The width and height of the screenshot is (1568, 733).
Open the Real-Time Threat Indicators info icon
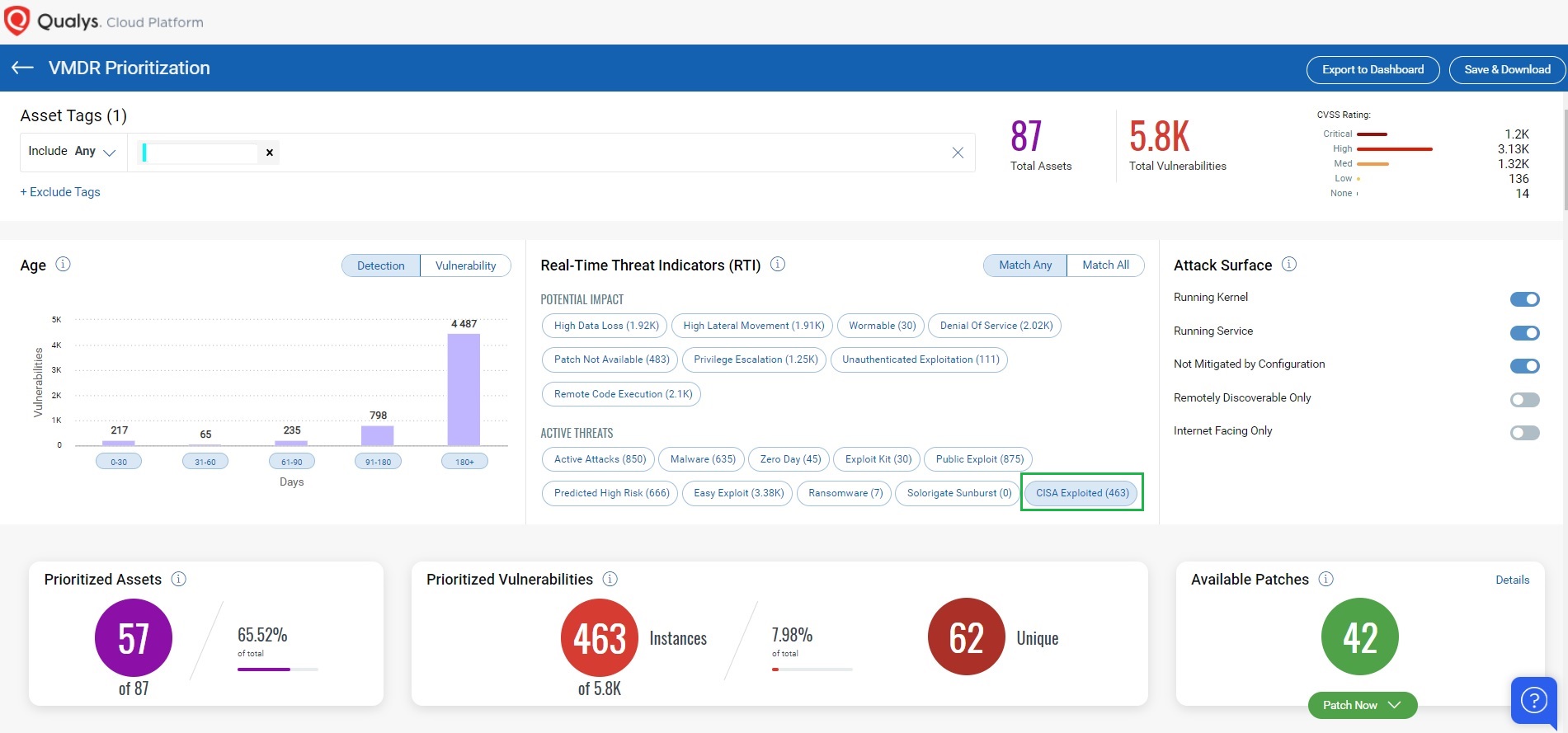778,264
